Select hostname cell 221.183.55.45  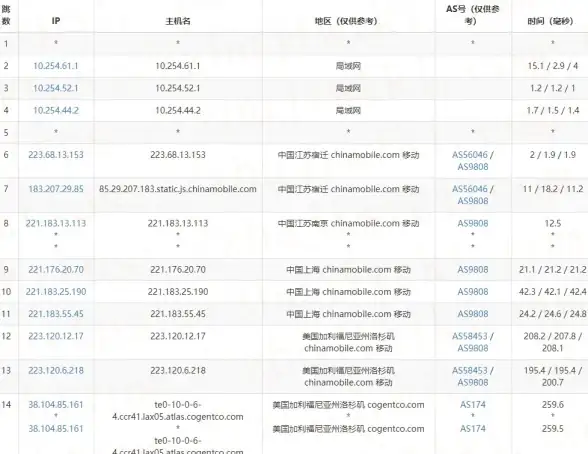tap(178, 314)
